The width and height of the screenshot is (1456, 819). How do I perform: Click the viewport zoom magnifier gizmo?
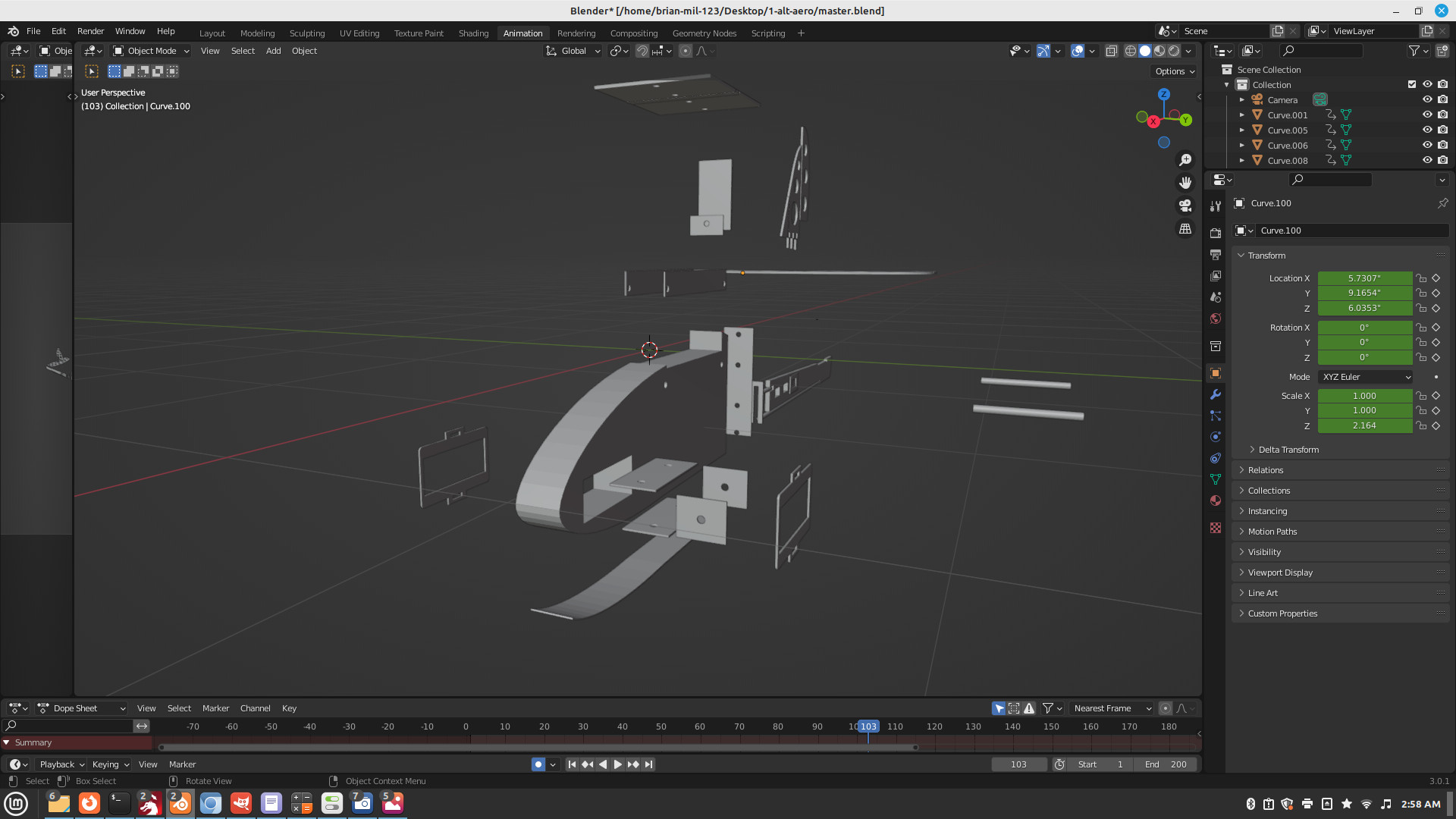coord(1185,160)
